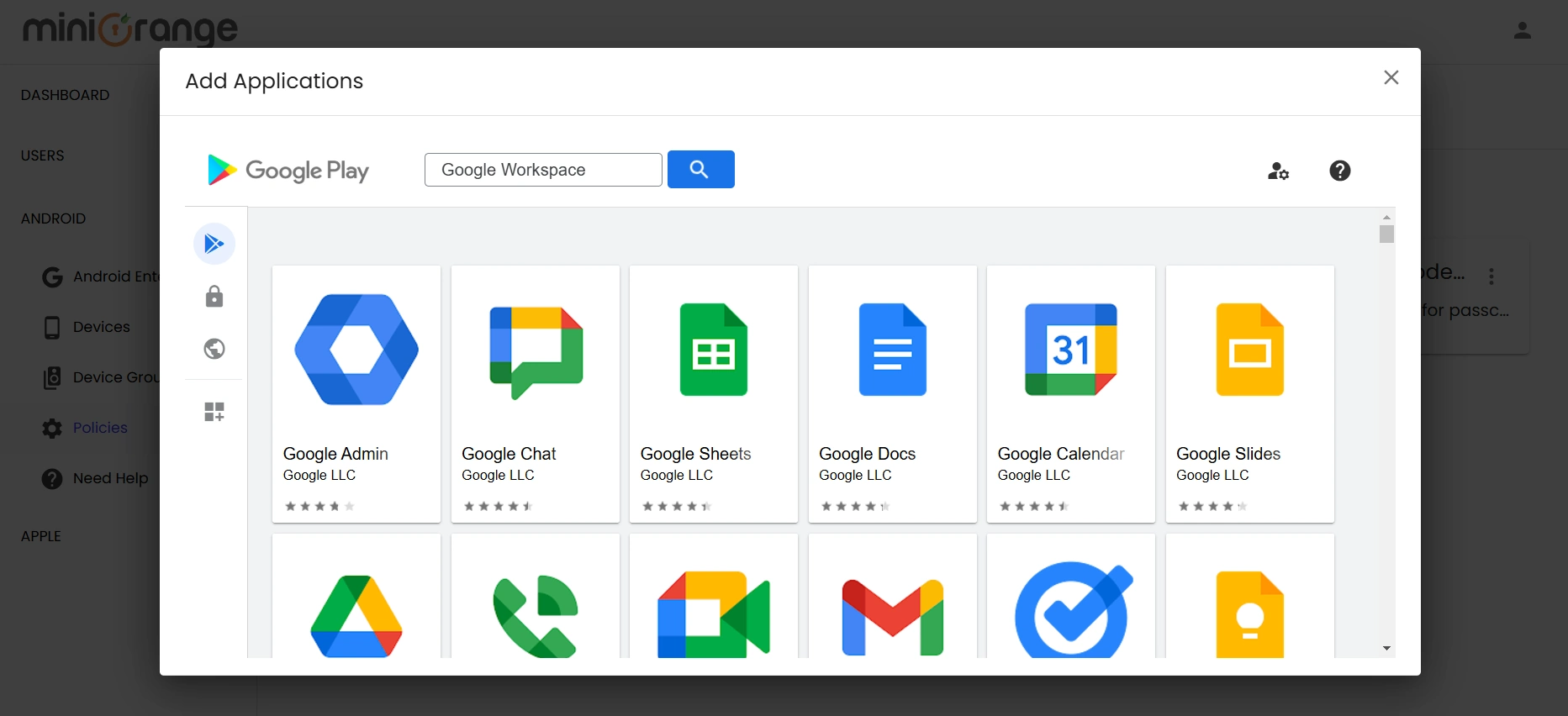Click the Google Admin star rating
This screenshot has height=716, width=1568.
(x=319, y=506)
